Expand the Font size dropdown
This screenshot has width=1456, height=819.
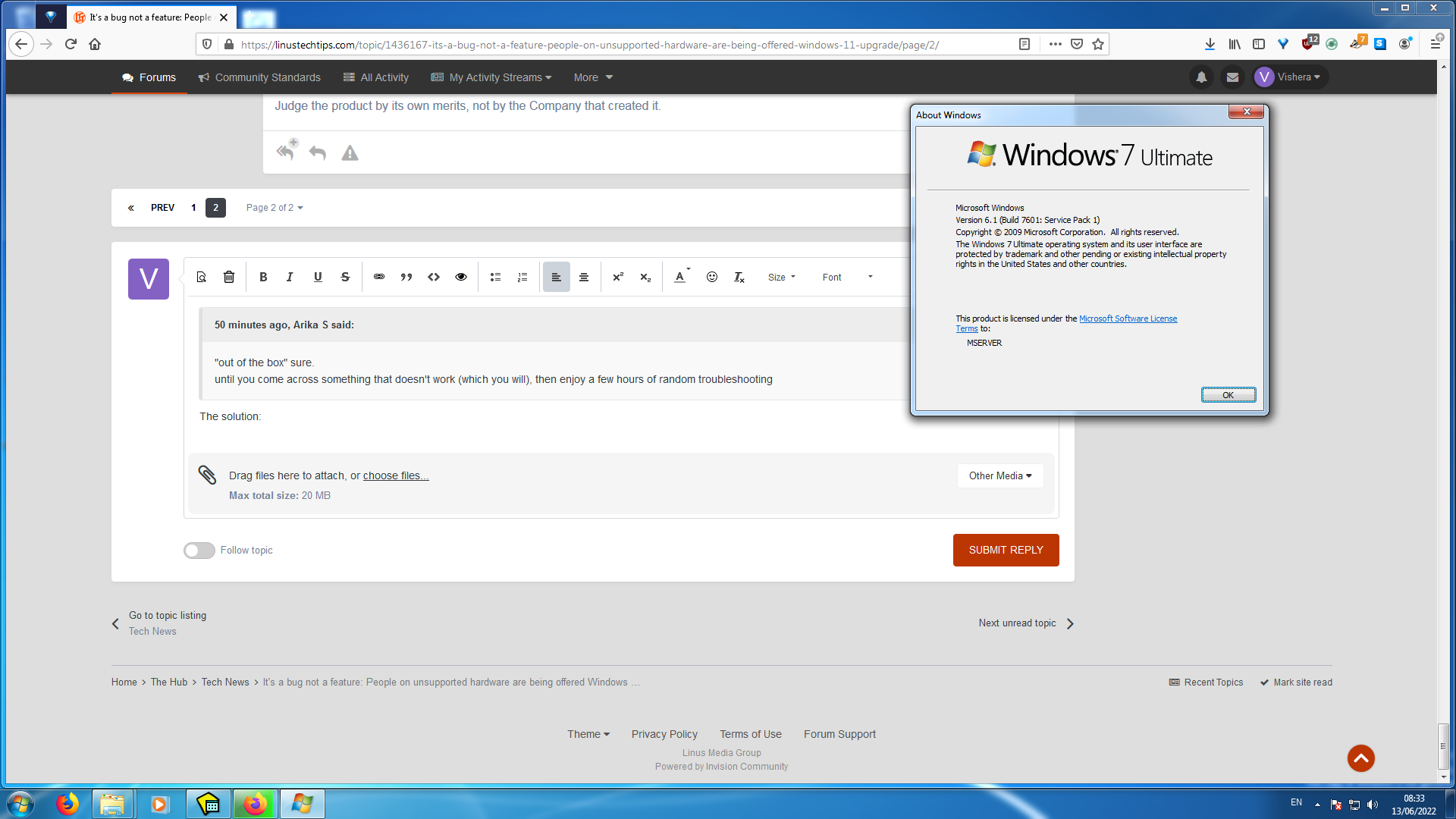coord(783,277)
